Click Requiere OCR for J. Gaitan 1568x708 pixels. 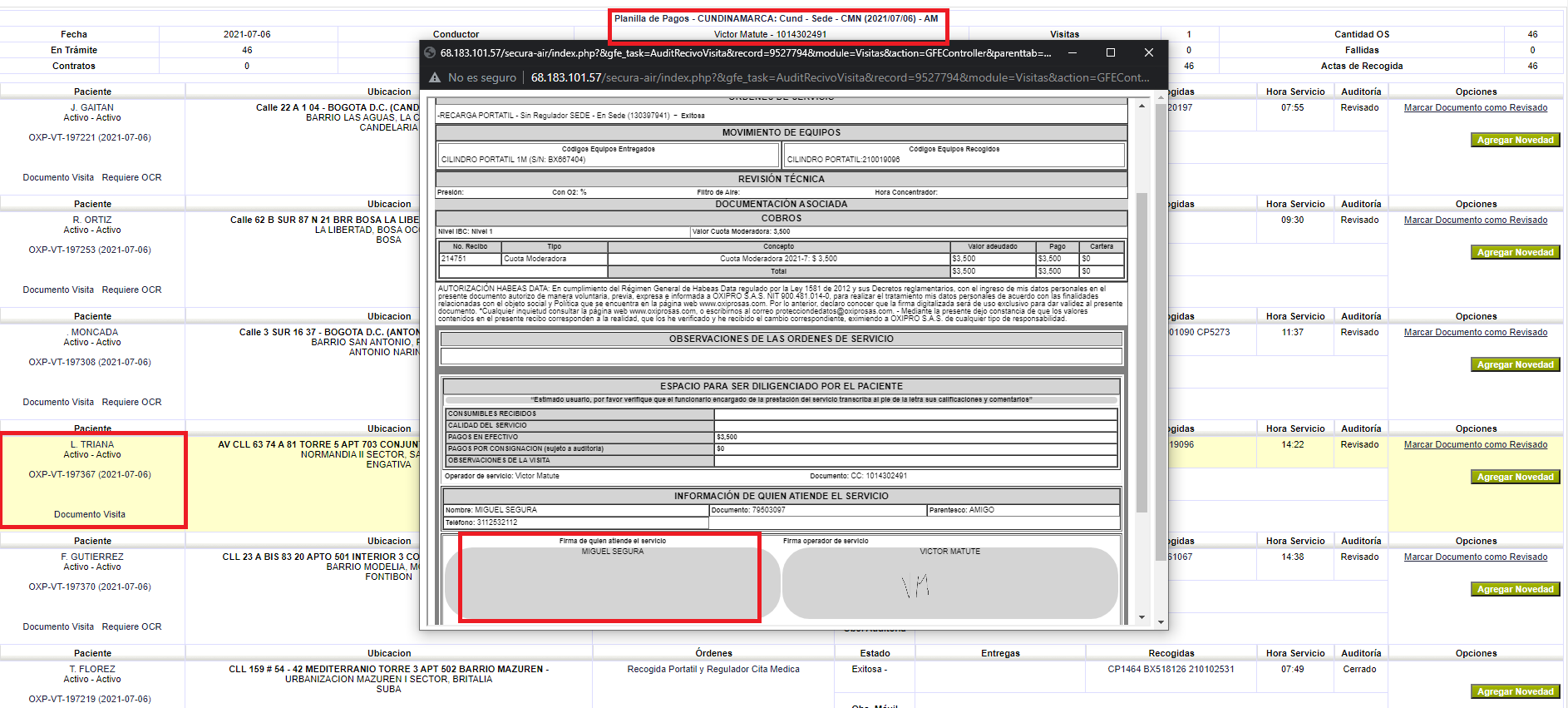[x=131, y=177]
